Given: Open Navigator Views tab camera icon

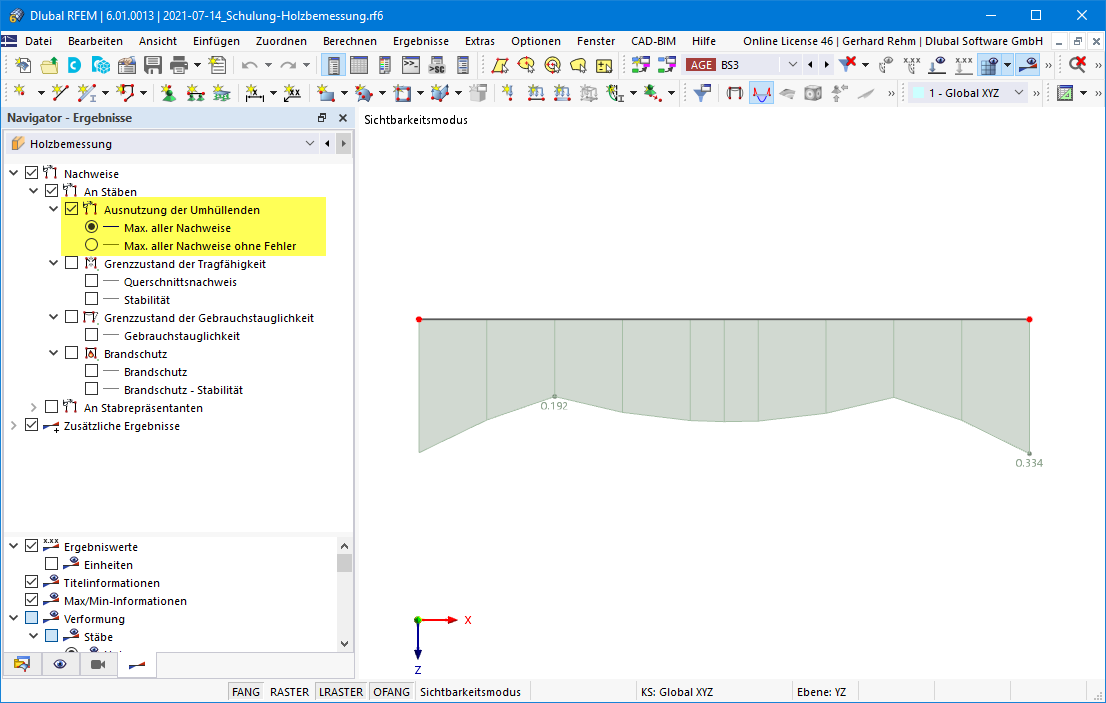Looking at the screenshot, I should point(98,664).
